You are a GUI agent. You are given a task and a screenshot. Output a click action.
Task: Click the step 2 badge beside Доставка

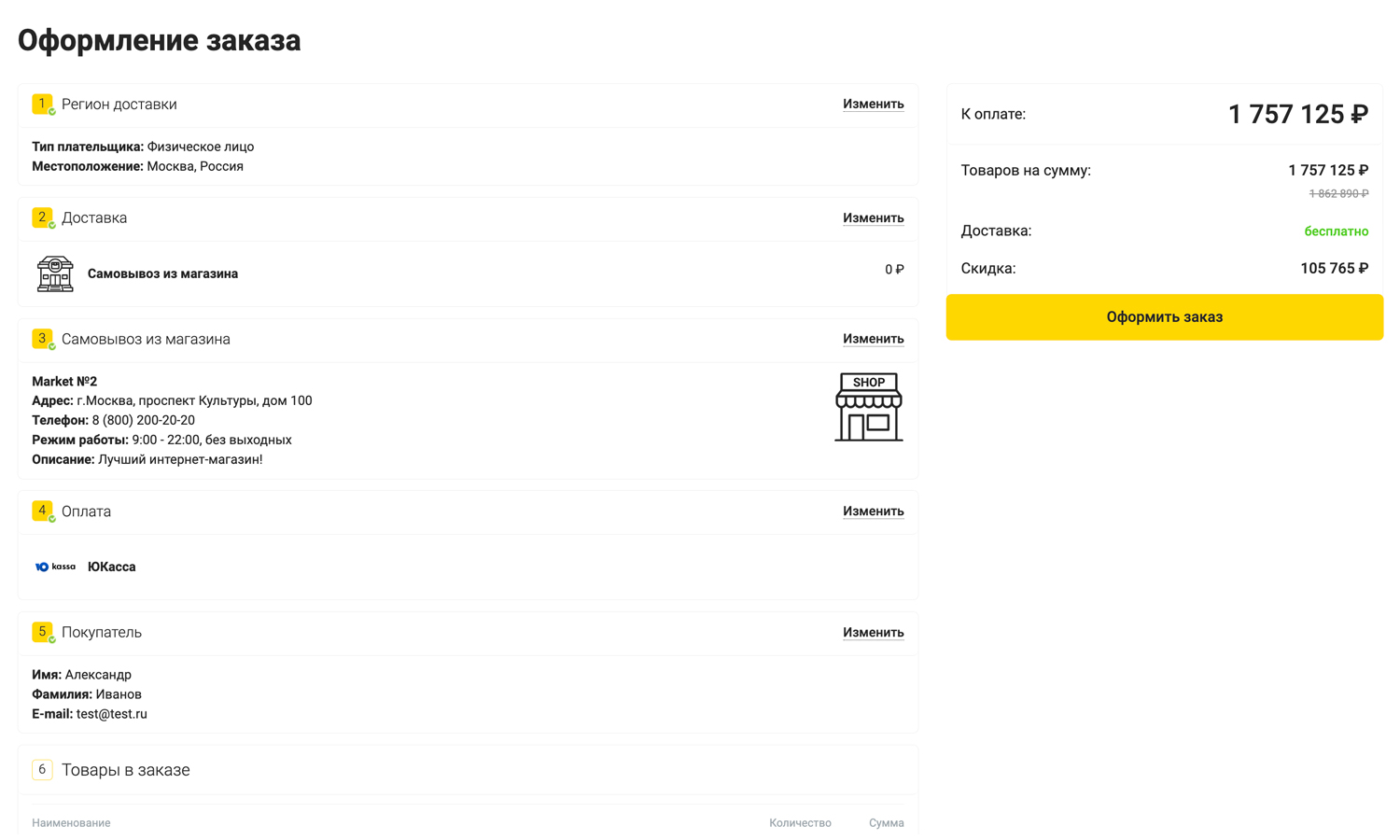(42, 217)
